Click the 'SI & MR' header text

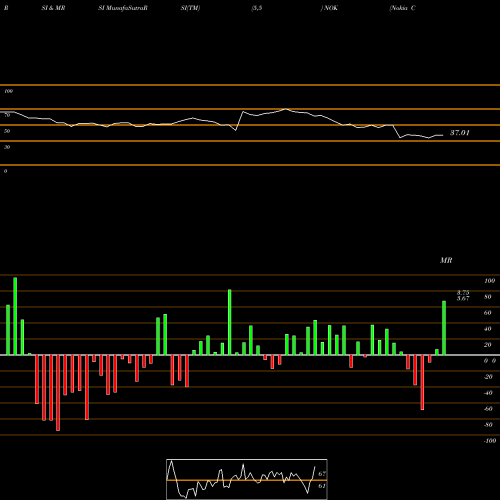53,8
